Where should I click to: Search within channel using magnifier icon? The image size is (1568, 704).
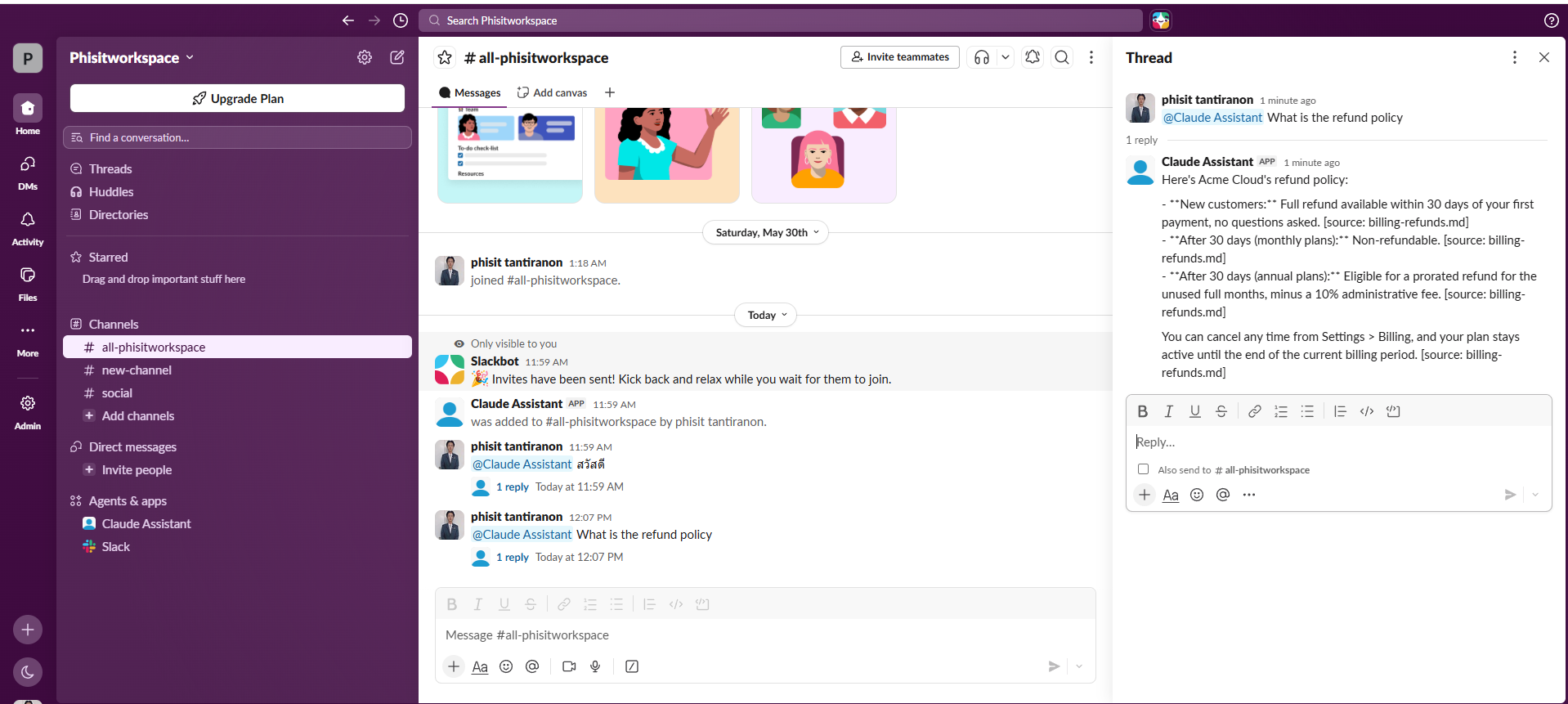pos(1062,57)
